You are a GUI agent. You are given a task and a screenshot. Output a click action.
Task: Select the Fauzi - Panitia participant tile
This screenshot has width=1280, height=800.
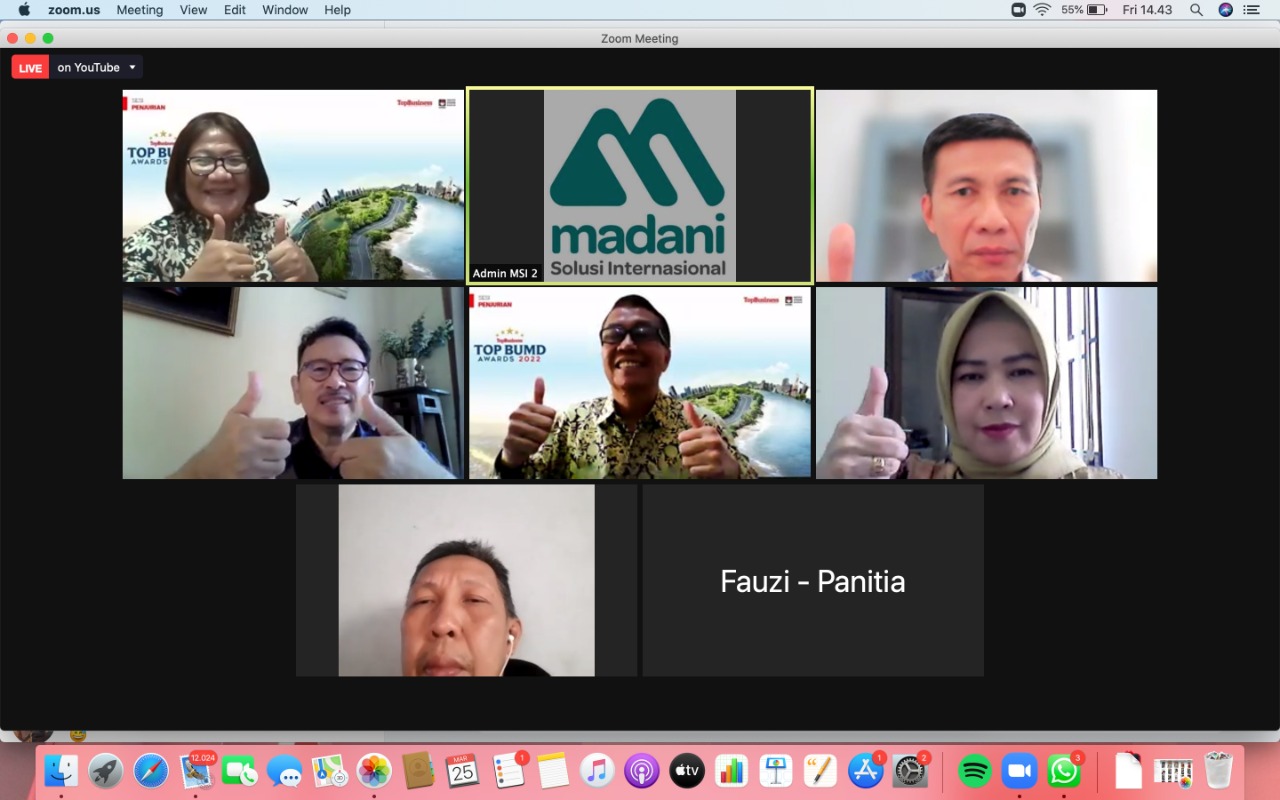(x=812, y=581)
